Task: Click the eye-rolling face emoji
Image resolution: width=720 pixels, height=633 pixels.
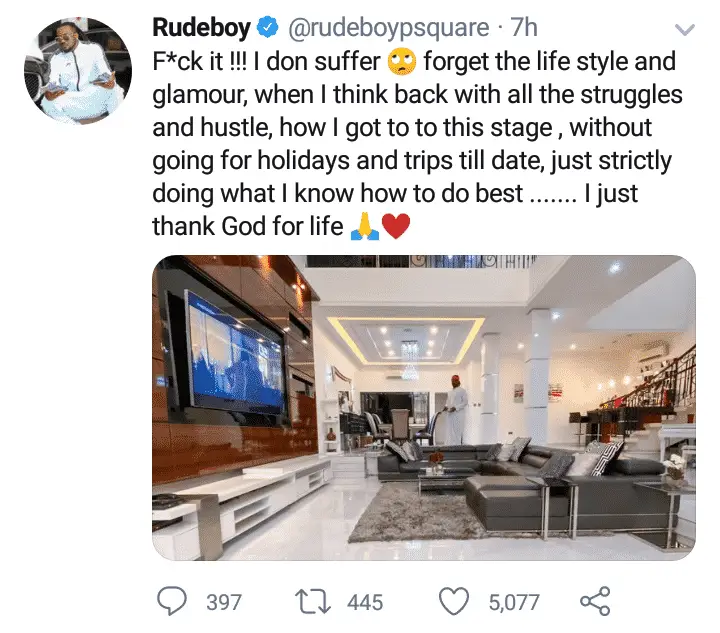Action: (x=402, y=62)
